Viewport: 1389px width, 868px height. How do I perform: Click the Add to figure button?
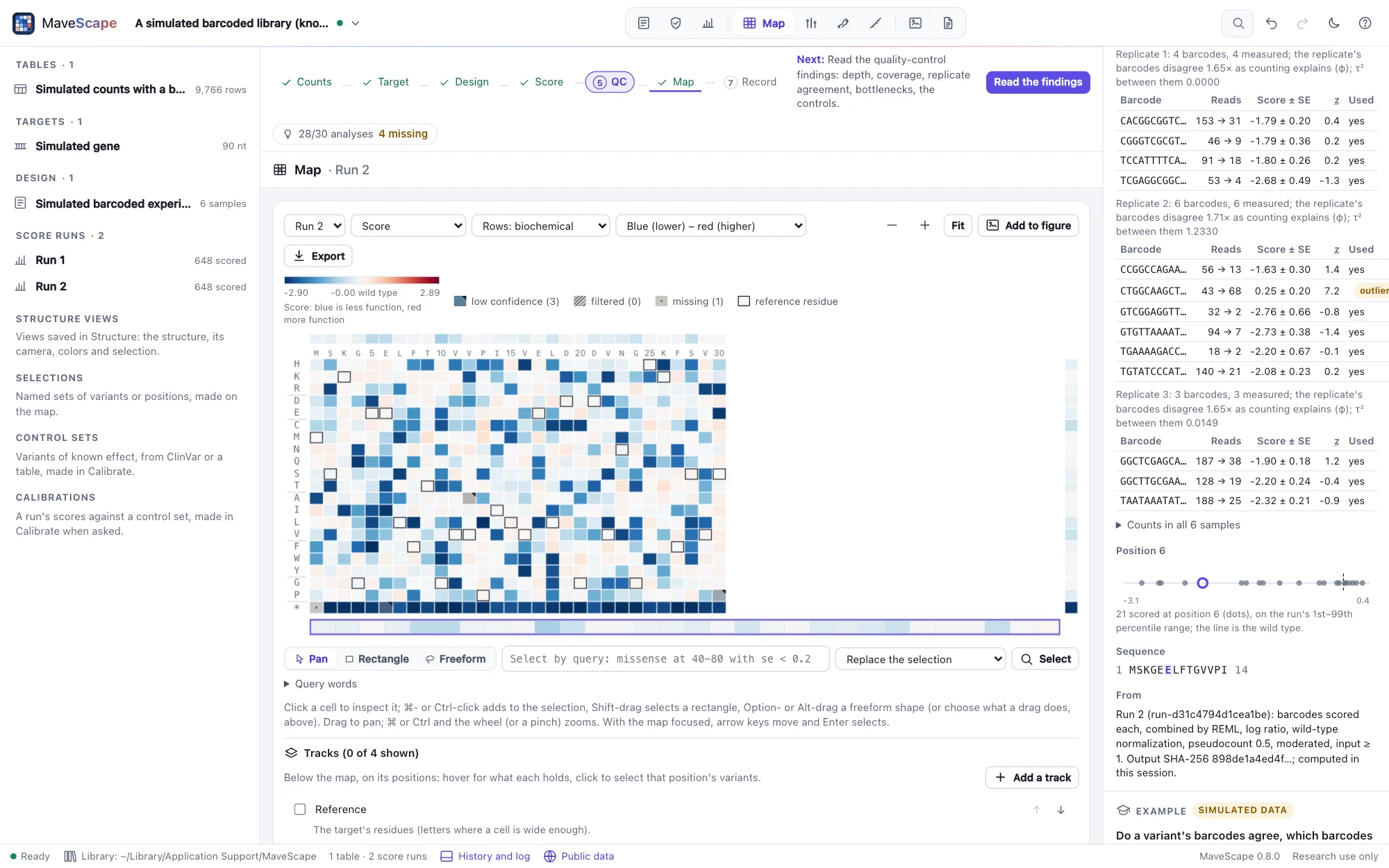[x=1028, y=225]
